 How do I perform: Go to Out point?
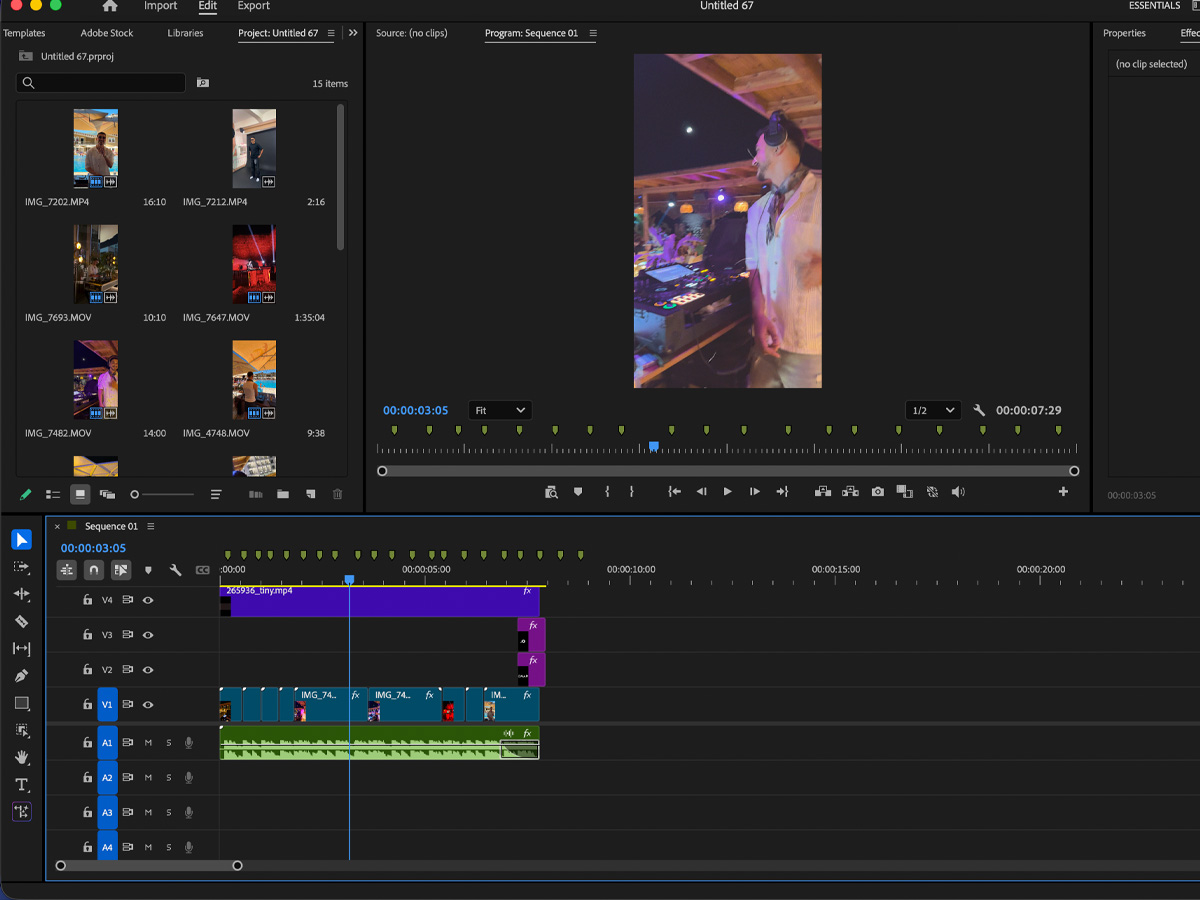(x=782, y=492)
